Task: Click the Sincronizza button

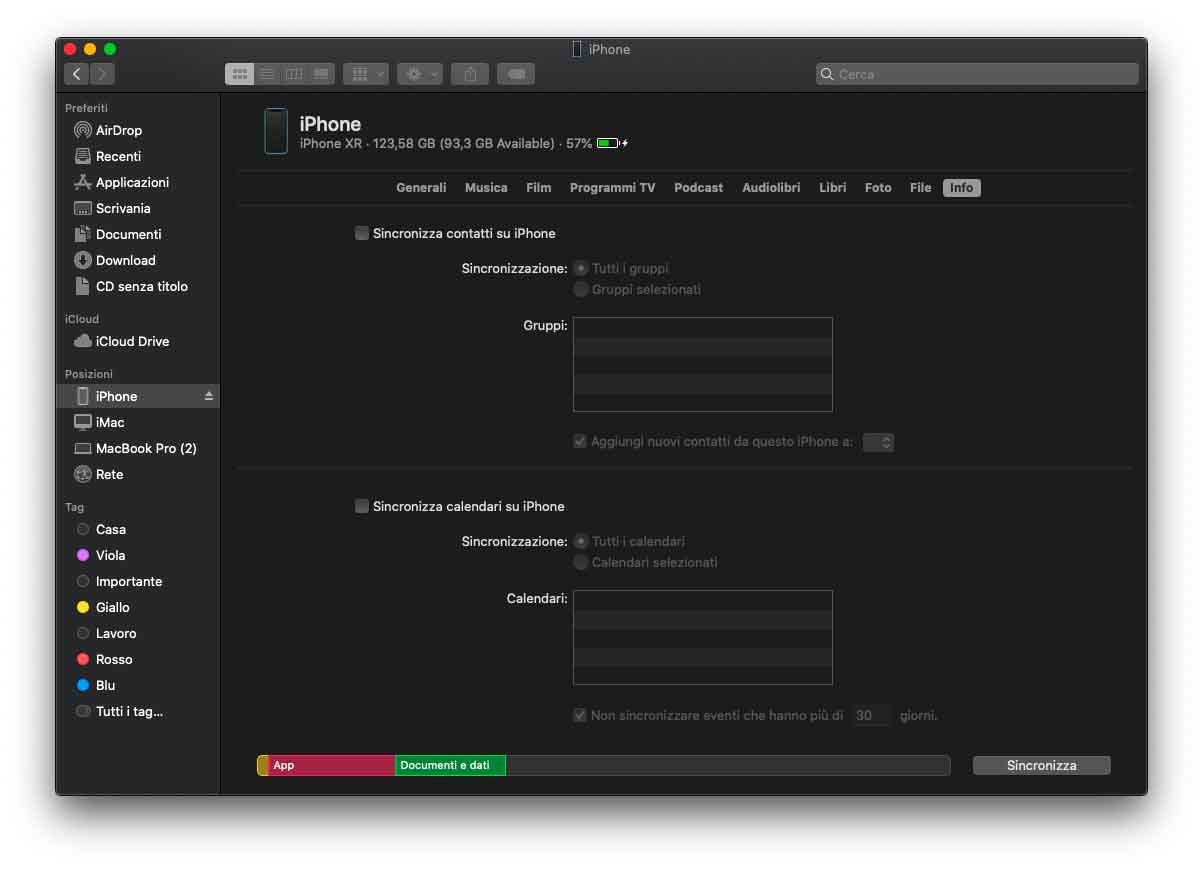Action: pos(1041,765)
